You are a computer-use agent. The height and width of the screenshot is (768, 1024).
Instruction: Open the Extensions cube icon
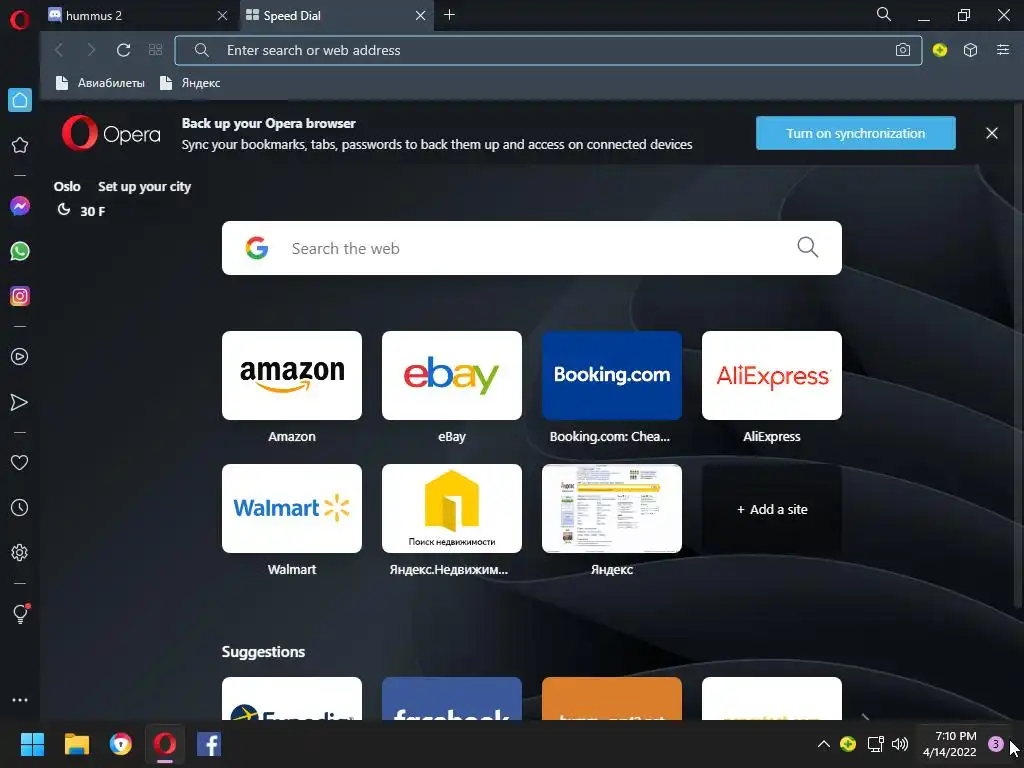pos(970,50)
